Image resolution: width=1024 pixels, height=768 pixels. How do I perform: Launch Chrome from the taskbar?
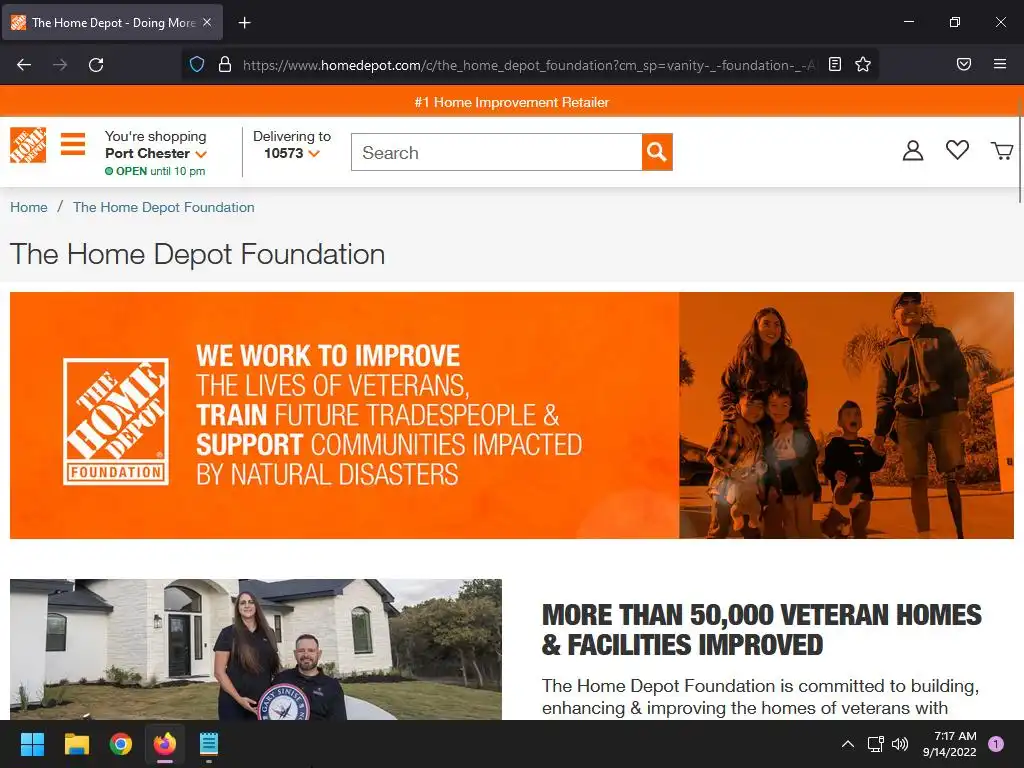121,744
